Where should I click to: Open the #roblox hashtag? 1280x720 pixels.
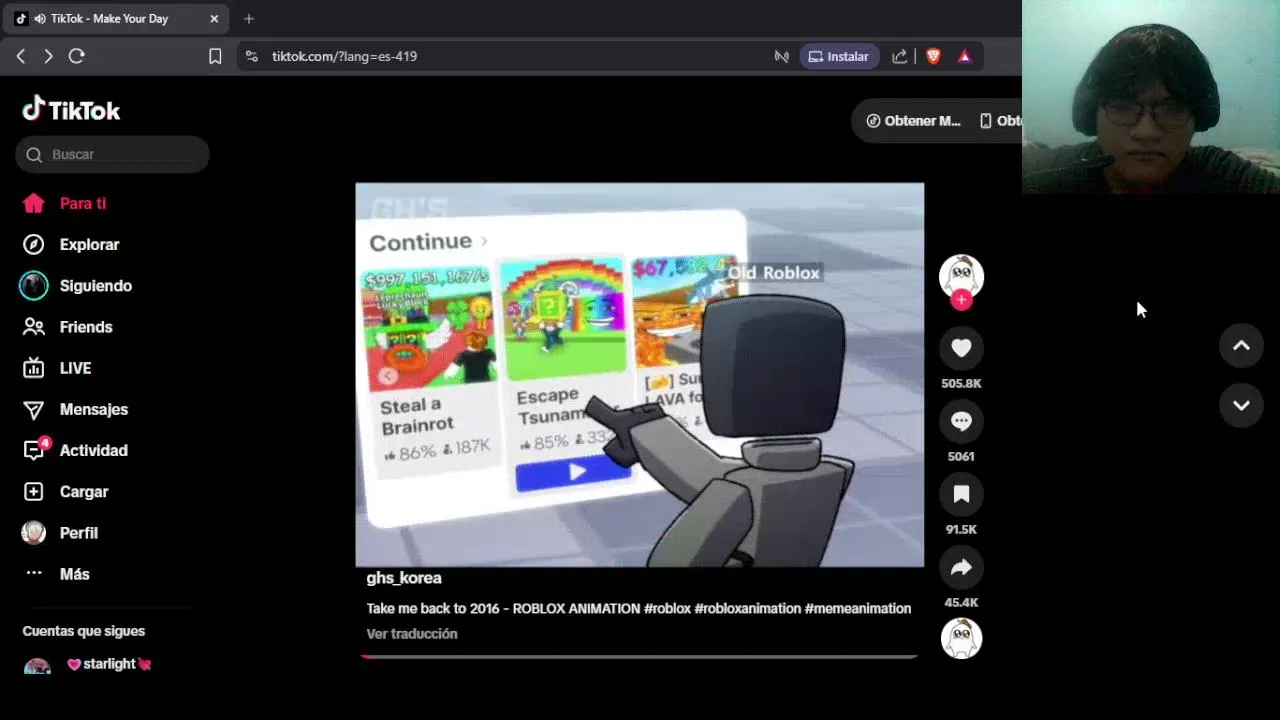click(667, 608)
